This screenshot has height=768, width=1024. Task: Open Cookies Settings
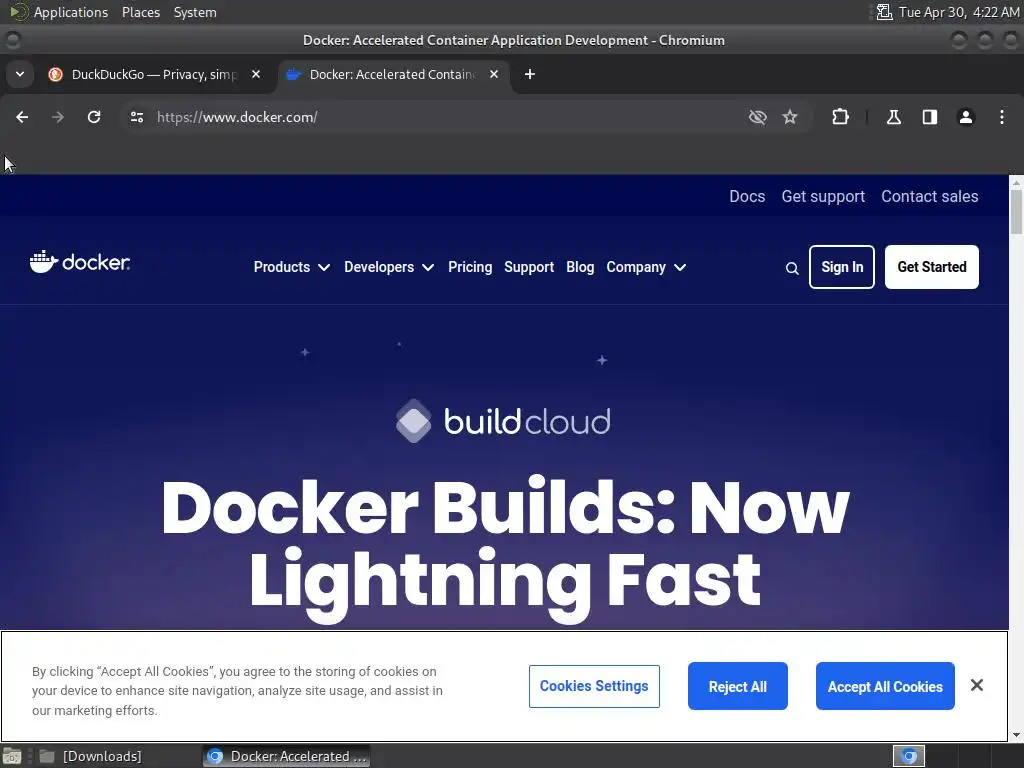click(x=594, y=686)
